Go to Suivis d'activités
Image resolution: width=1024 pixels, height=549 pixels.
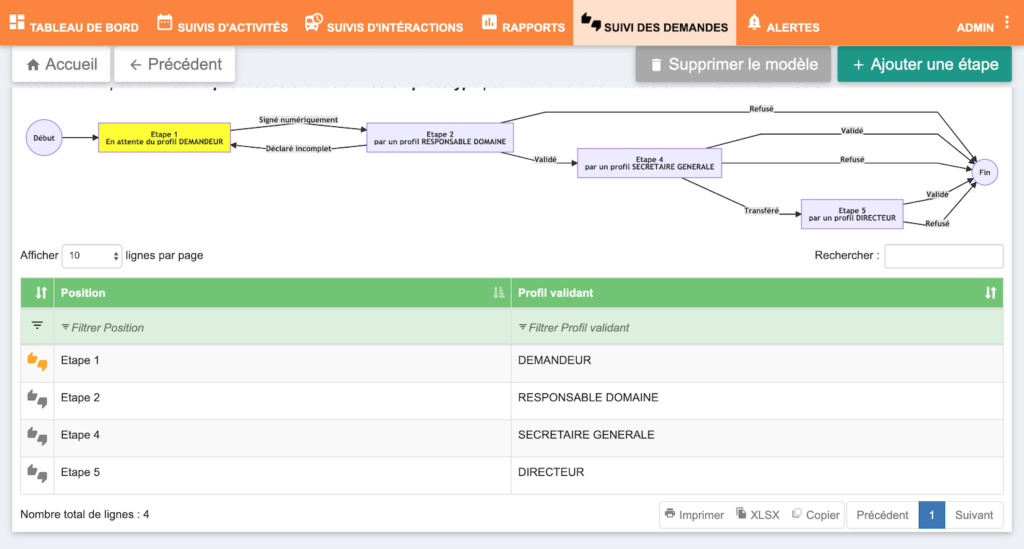[222, 24]
